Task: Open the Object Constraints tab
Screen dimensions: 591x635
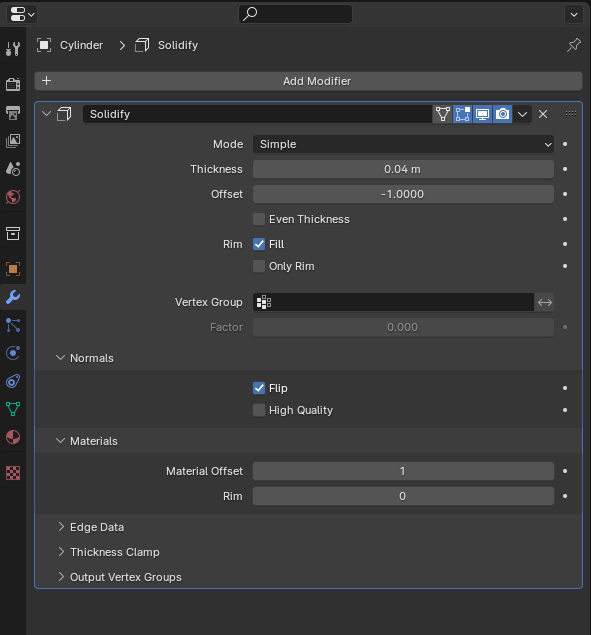Action: [13, 381]
